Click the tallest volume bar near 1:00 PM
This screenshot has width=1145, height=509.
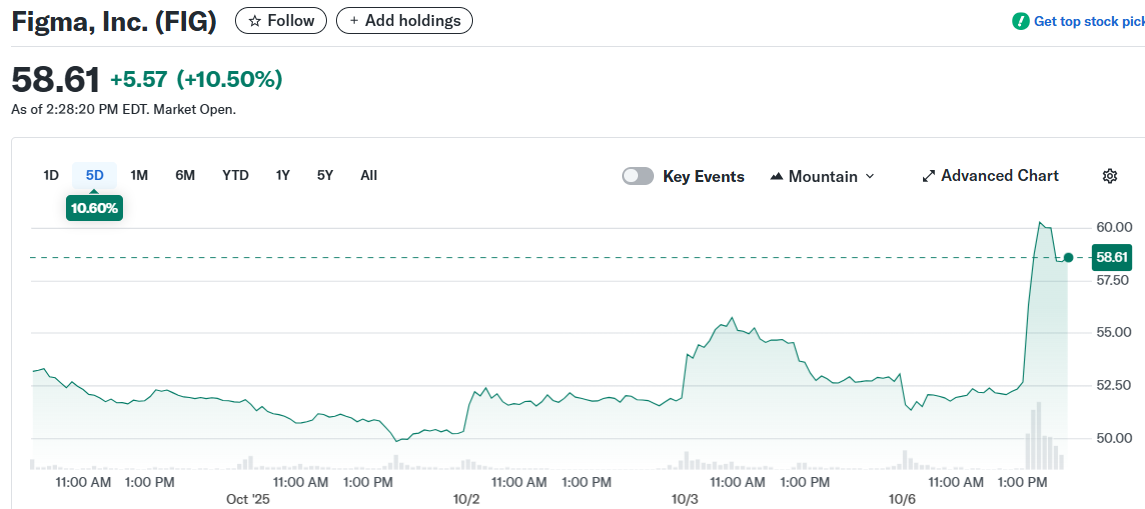pyautogui.click(x=1039, y=436)
